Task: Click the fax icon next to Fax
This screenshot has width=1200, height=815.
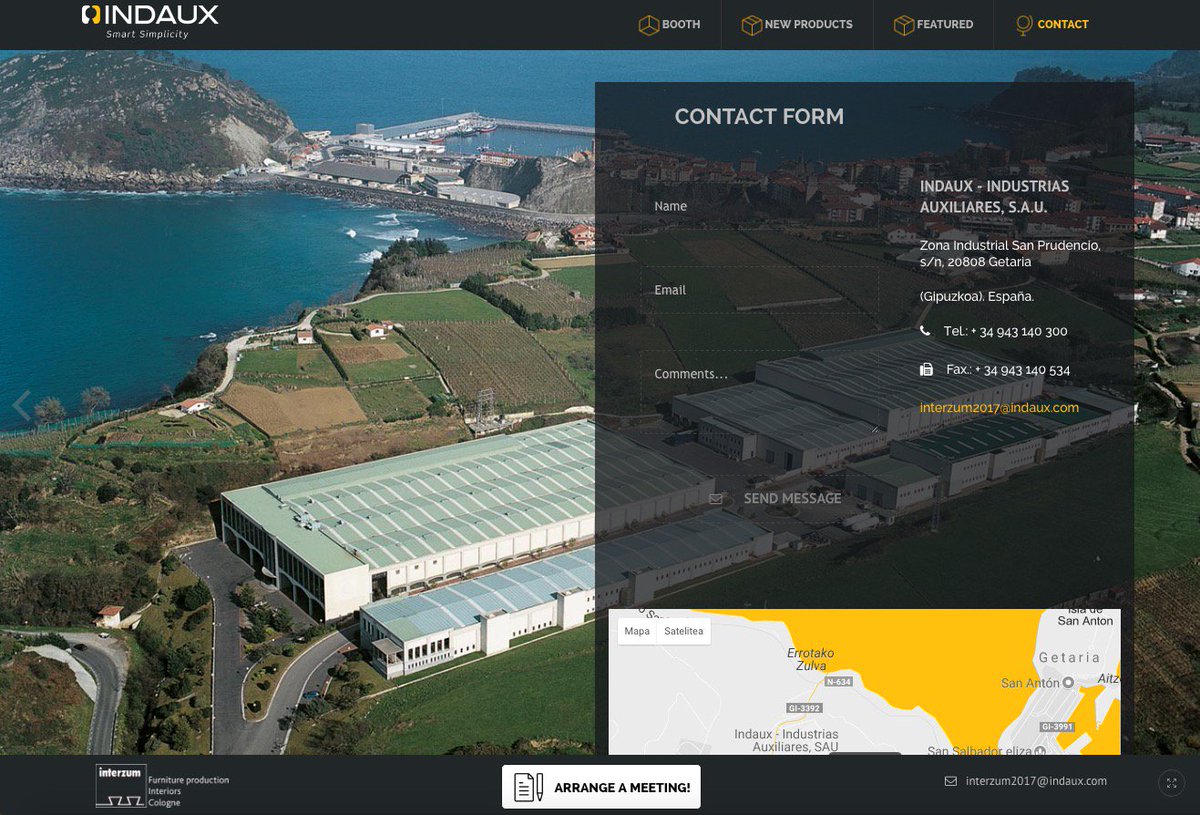Action: (926, 370)
